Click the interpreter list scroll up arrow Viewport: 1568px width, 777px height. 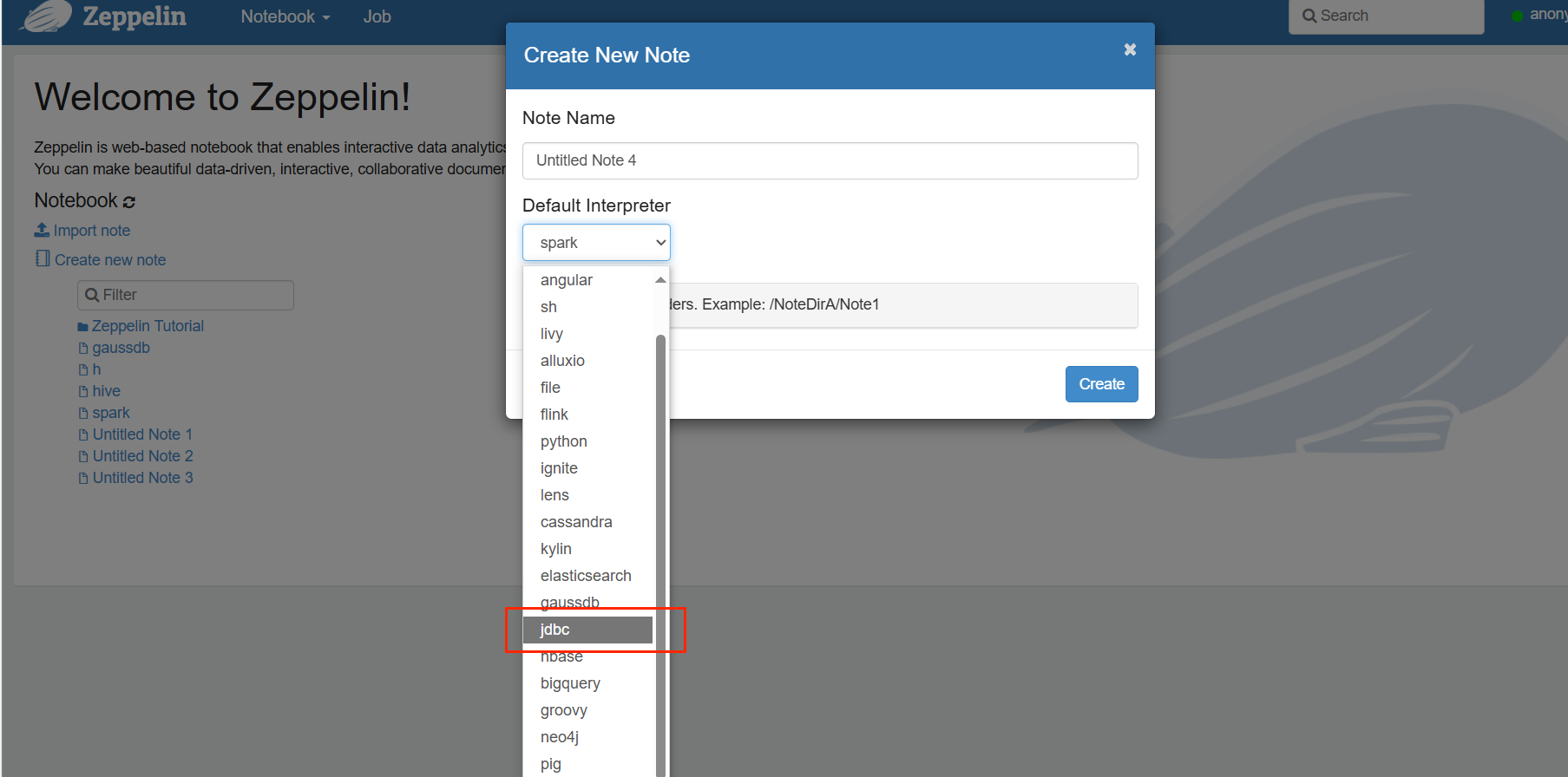click(660, 280)
